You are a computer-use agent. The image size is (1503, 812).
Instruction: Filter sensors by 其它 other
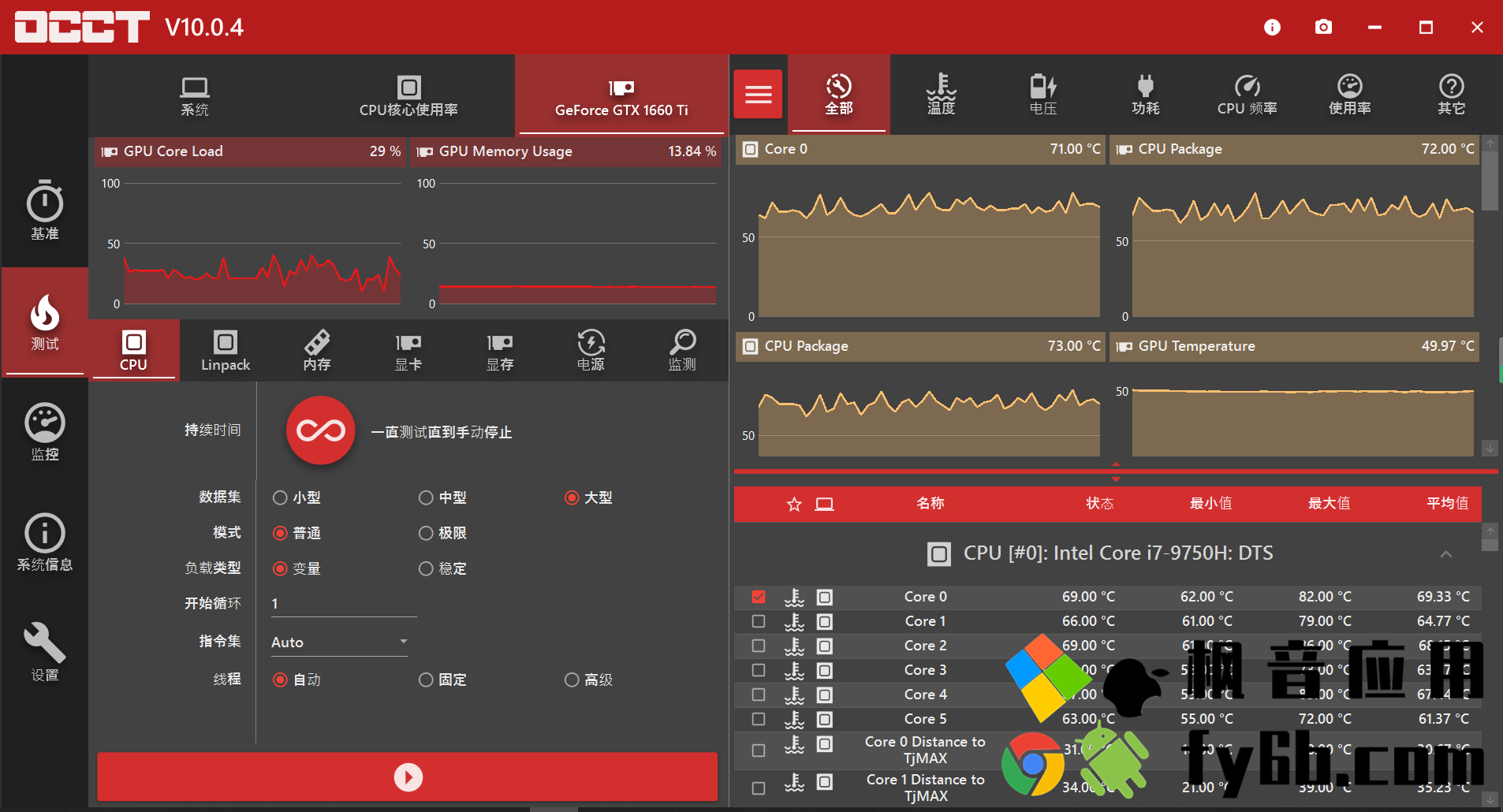coord(1452,95)
